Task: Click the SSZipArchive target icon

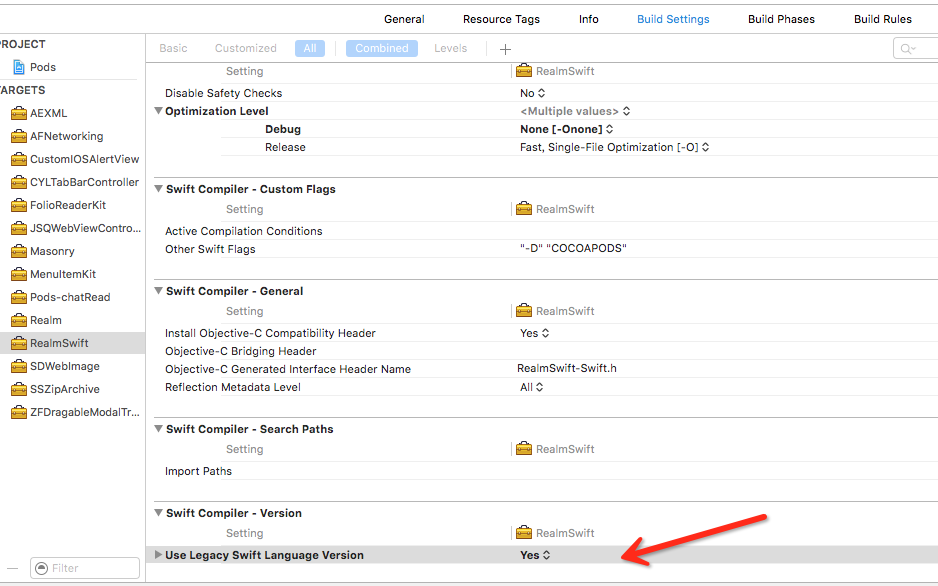Action: click(19, 389)
